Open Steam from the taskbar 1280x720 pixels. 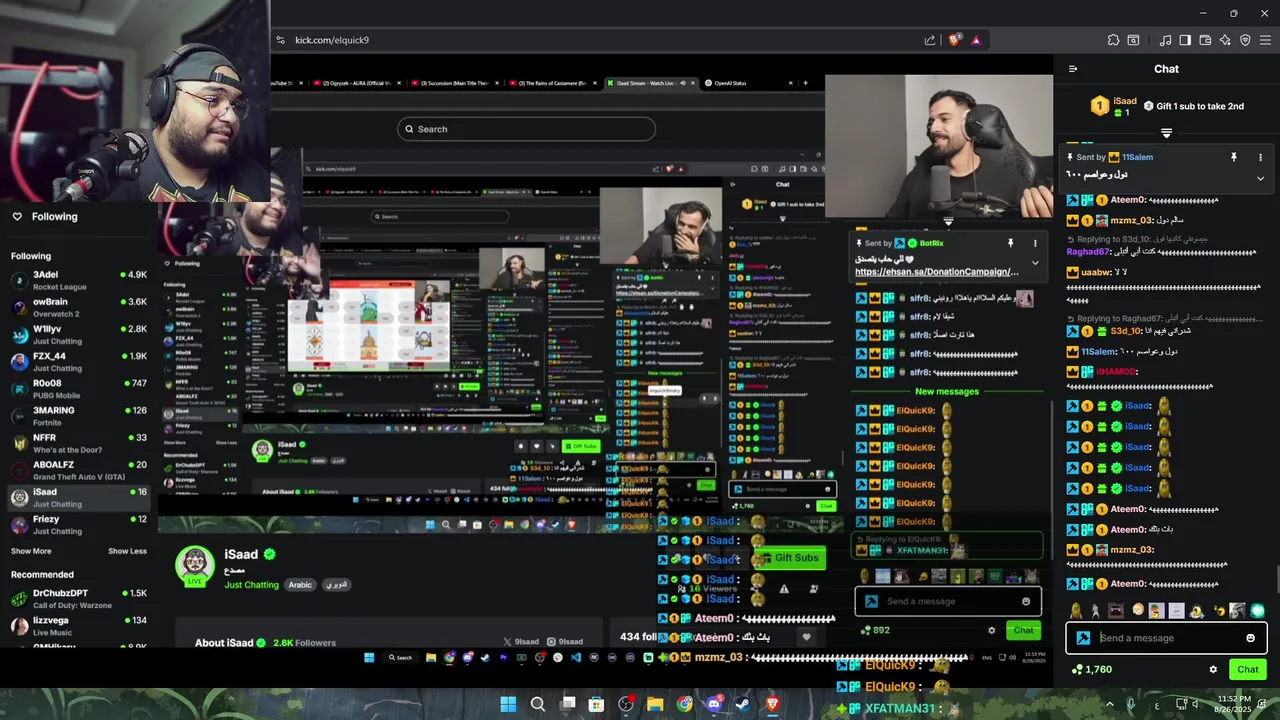(x=743, y=704)
